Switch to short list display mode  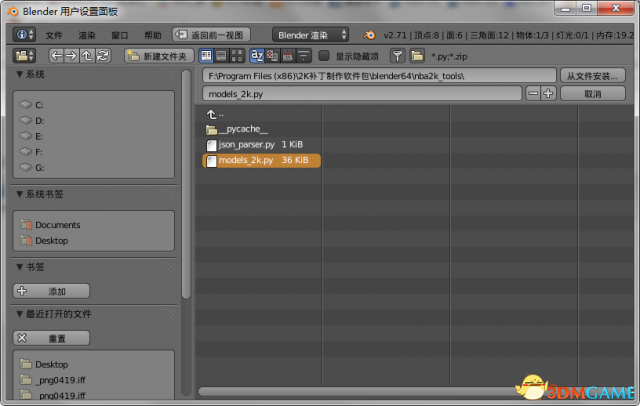tap(206, 56)
